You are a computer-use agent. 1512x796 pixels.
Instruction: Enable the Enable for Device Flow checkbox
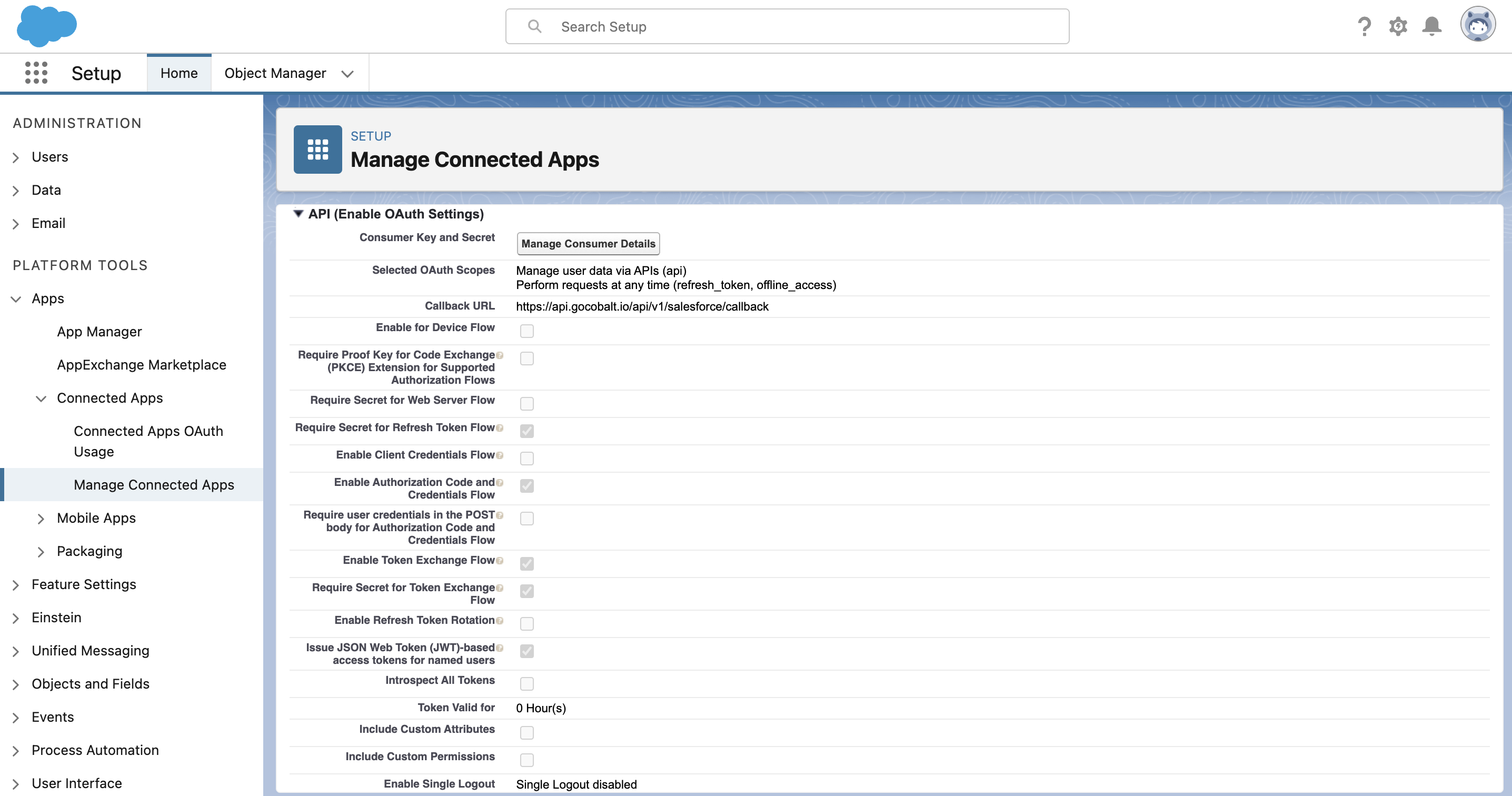(526, 331)
